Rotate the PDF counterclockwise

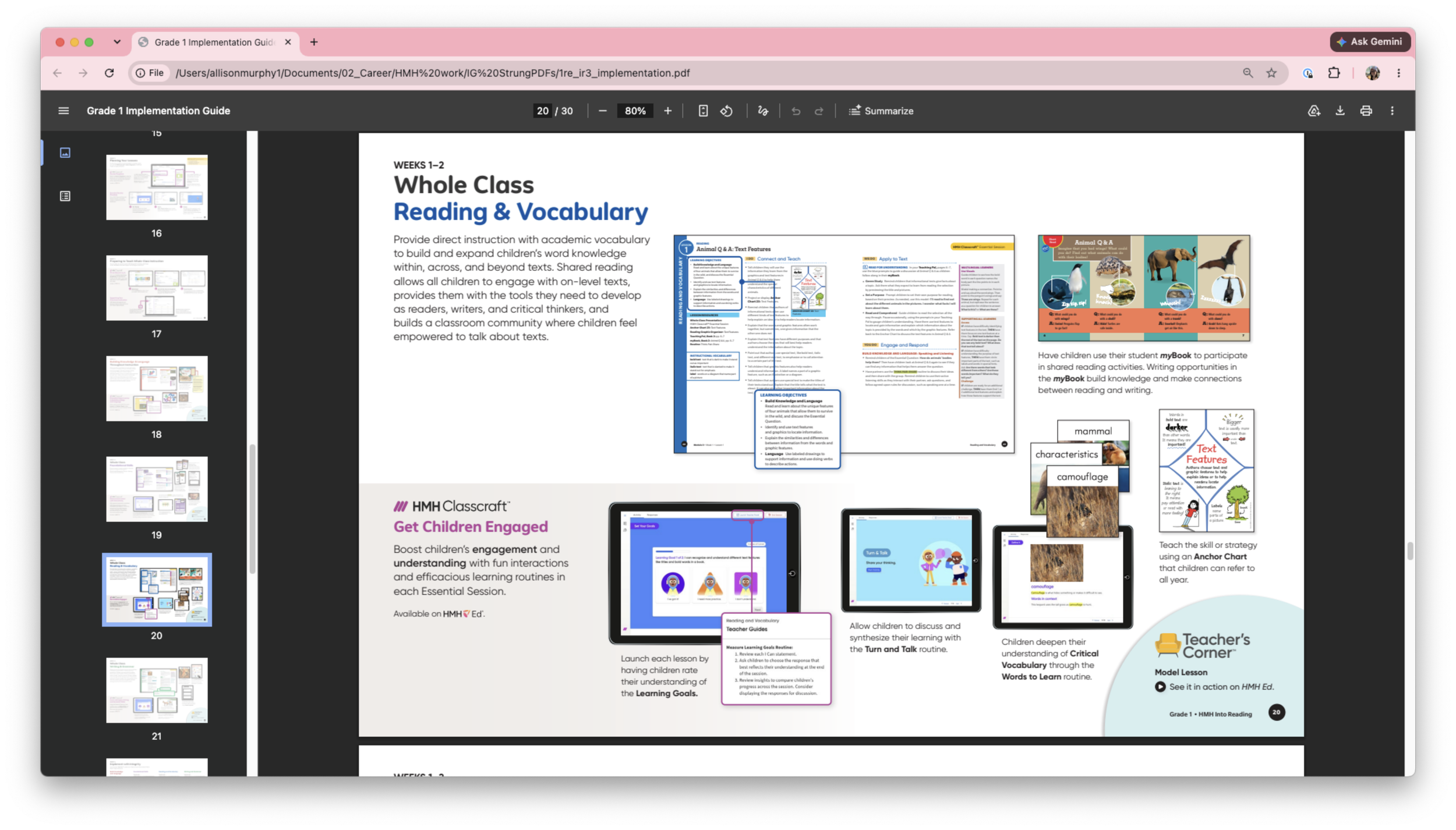pos(726,111)
